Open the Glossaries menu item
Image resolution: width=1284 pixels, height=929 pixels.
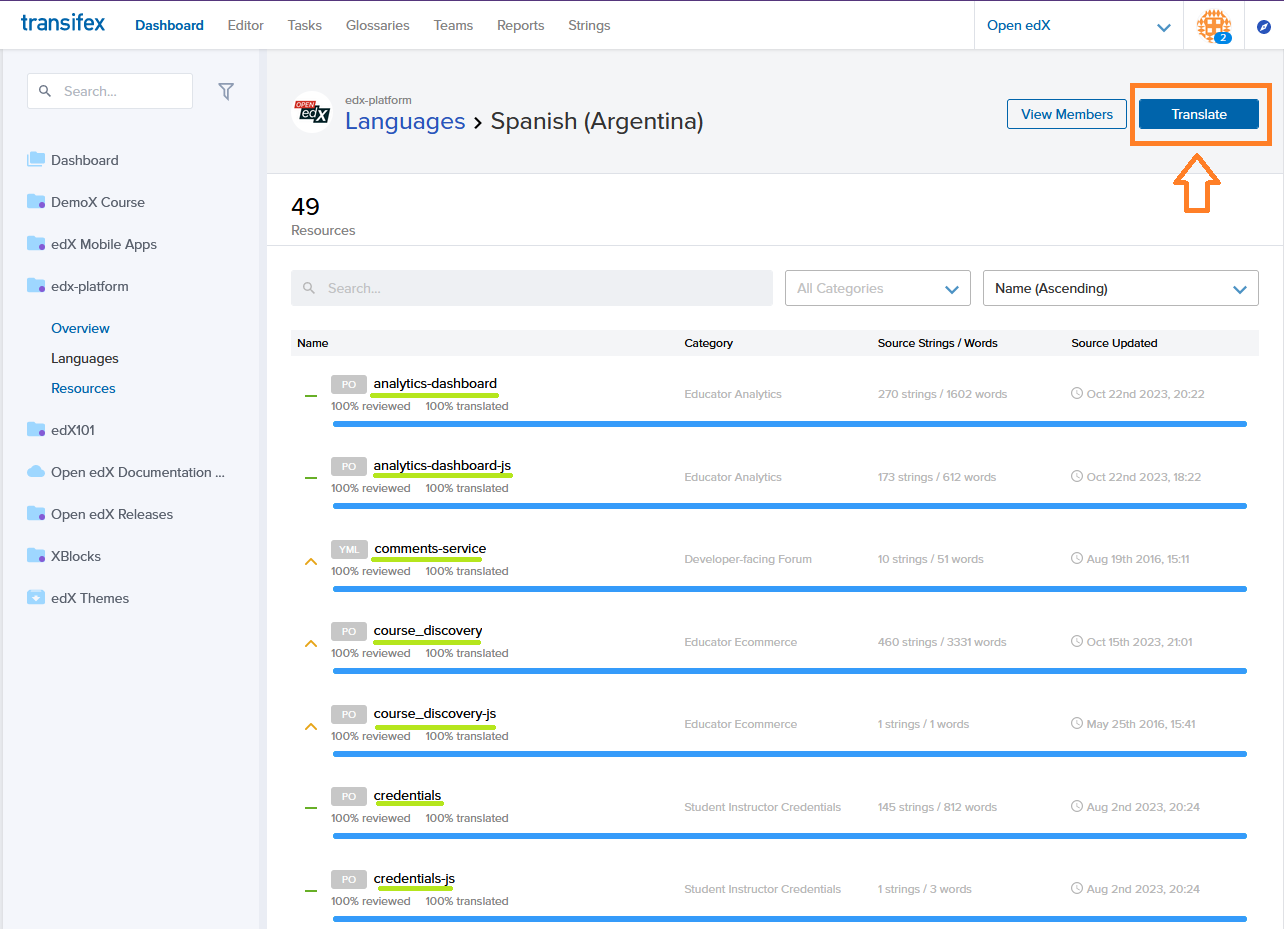tap(377, 25)
